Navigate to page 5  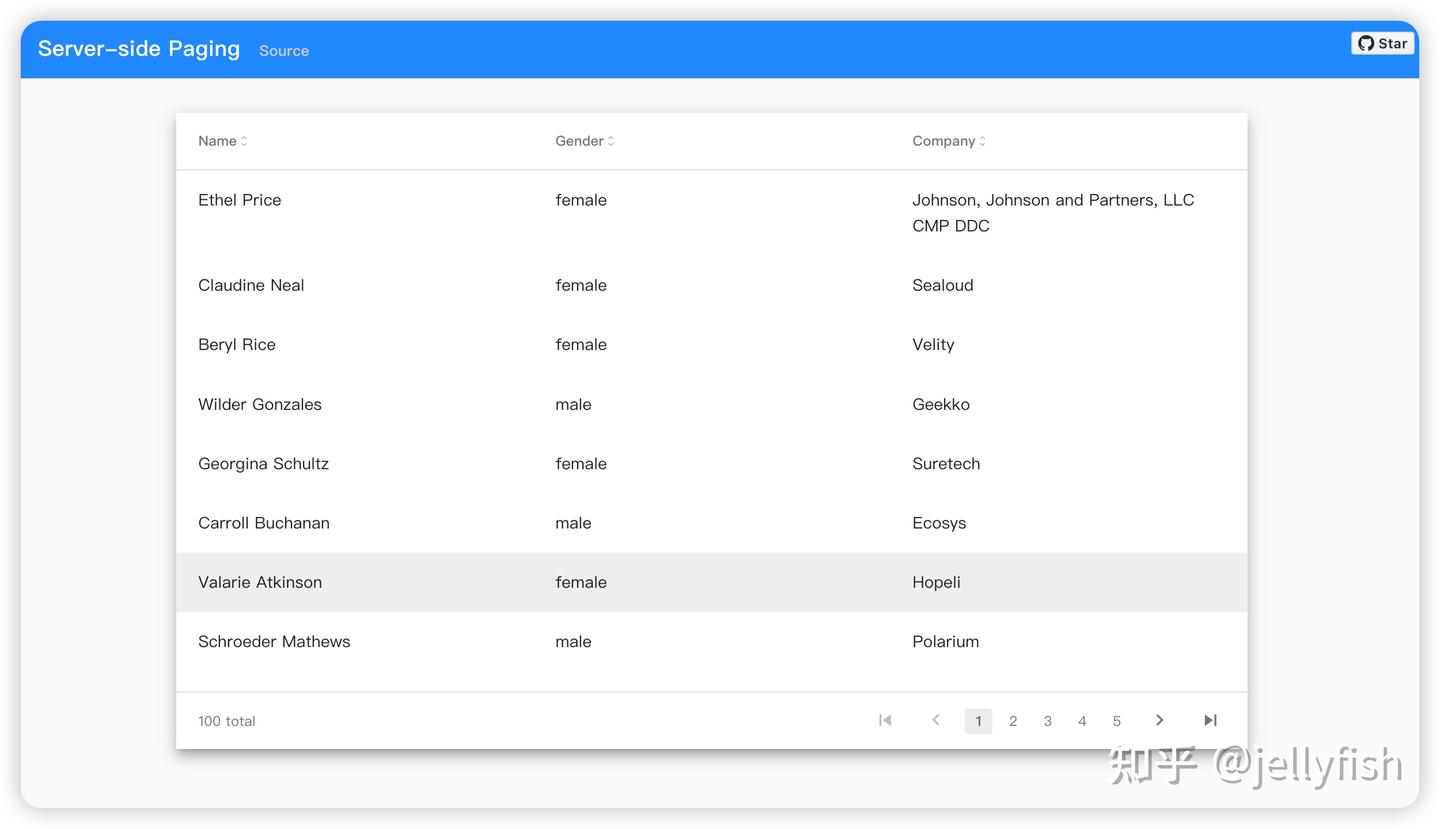(1117, 721)
